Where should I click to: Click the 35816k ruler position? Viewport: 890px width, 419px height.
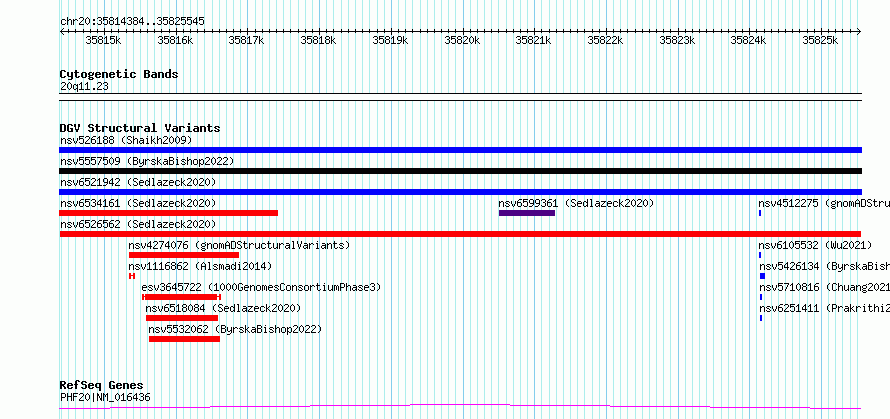pos(175,40)
